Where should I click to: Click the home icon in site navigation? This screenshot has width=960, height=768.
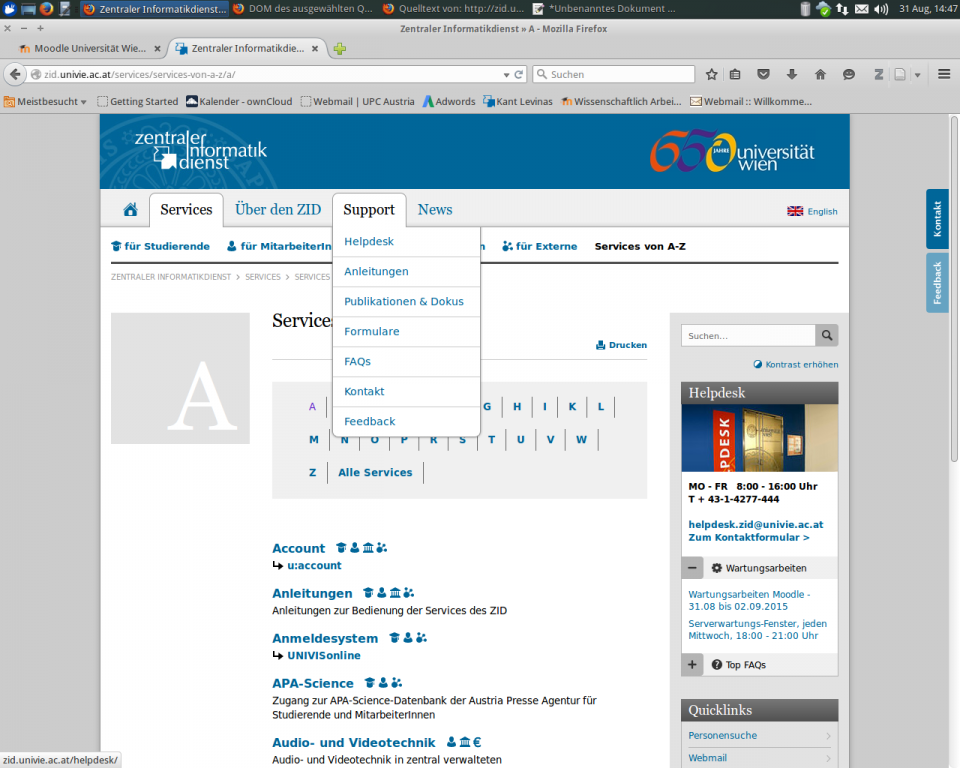pyautogui.click(x=130, y=210)
